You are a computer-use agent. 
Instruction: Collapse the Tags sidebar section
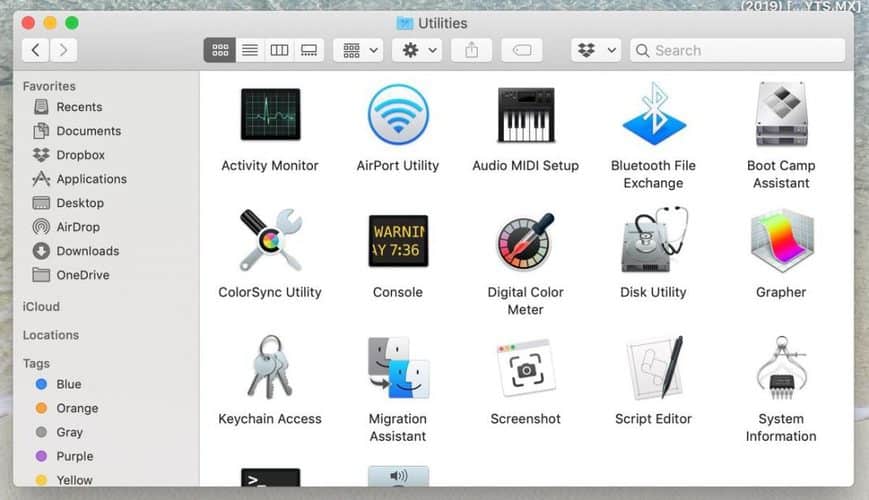37,364
